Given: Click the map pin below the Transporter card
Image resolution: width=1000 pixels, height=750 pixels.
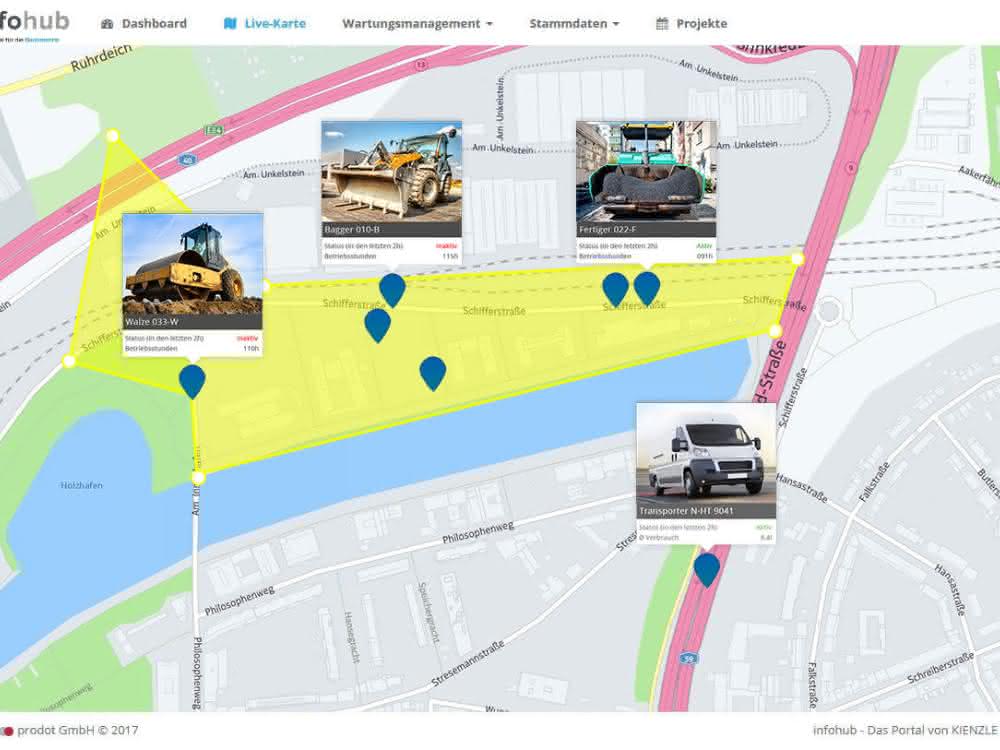Looking at the screenshot, I should pos(707,570).
